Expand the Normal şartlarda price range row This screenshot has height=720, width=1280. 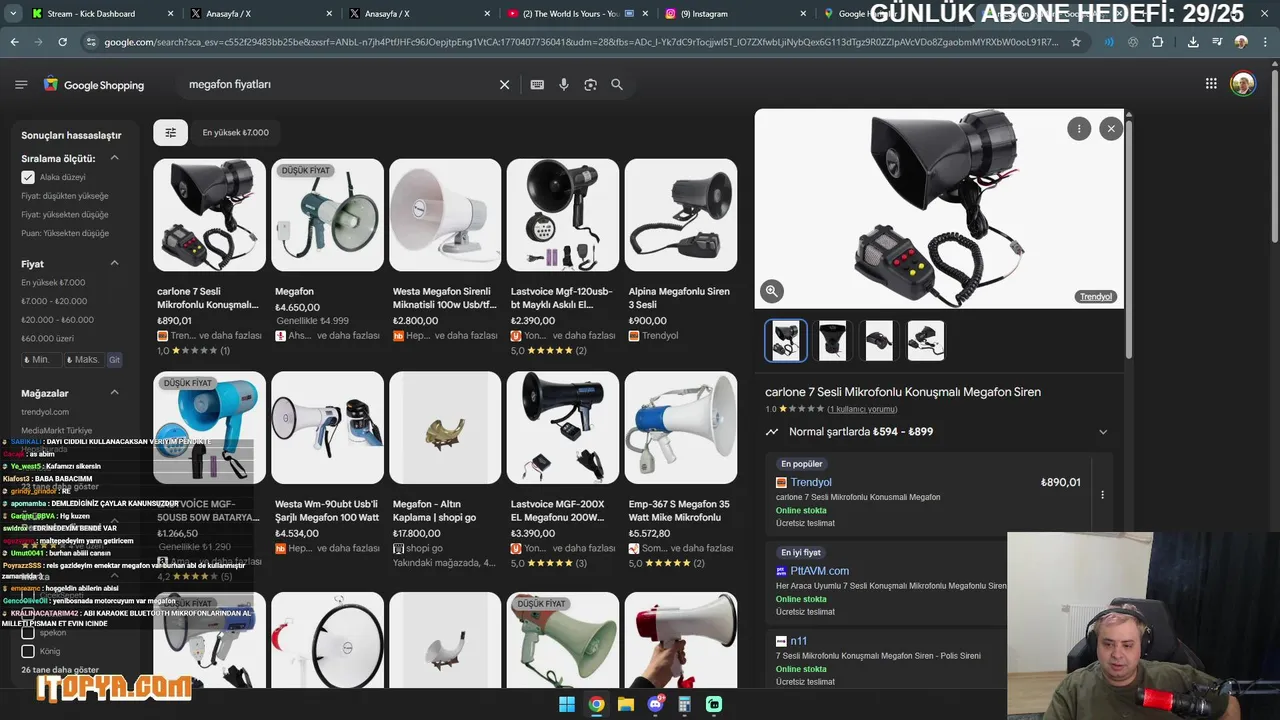pyautogui.click(x=938, y=432)
